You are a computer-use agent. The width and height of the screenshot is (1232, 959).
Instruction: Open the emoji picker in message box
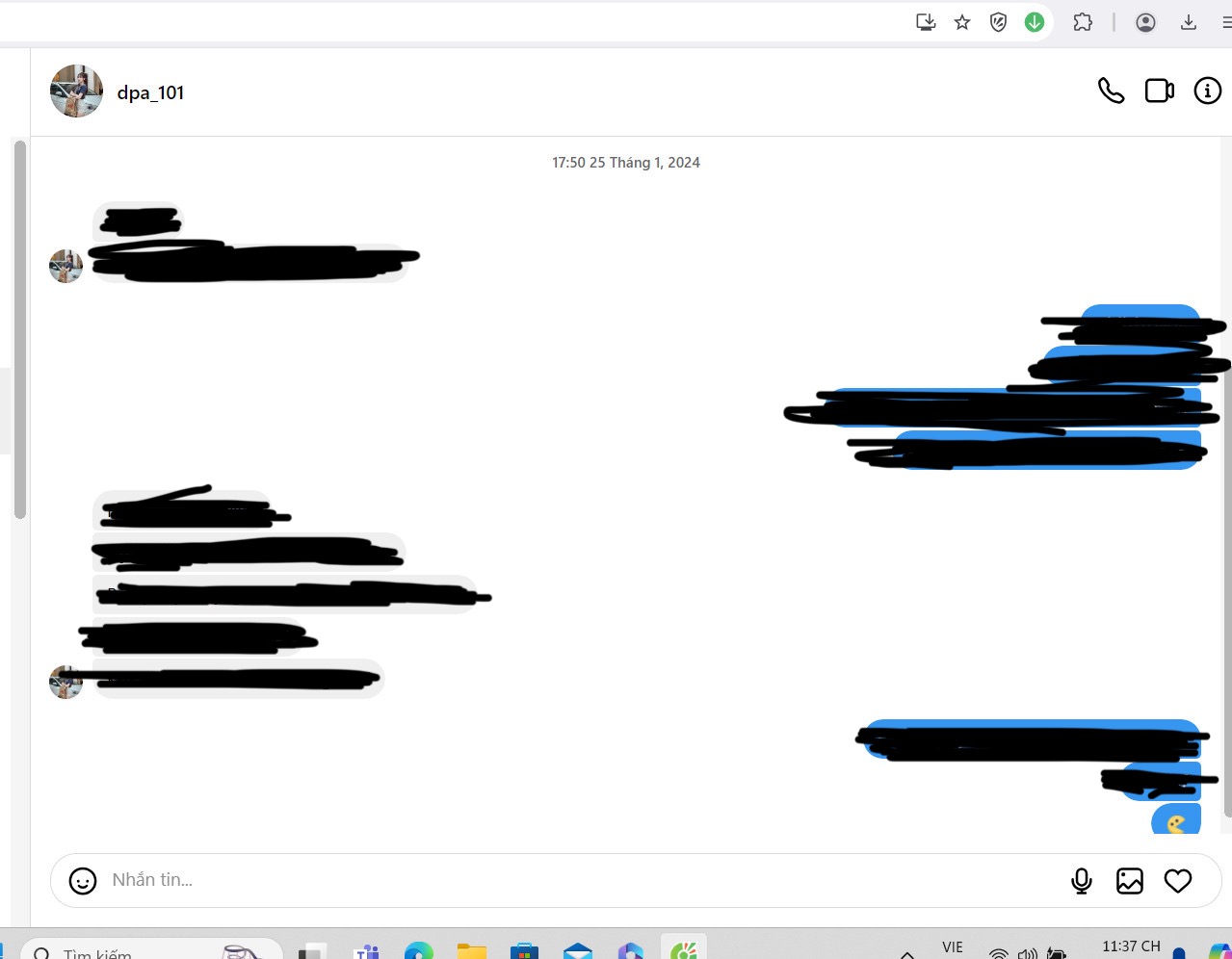83,880
